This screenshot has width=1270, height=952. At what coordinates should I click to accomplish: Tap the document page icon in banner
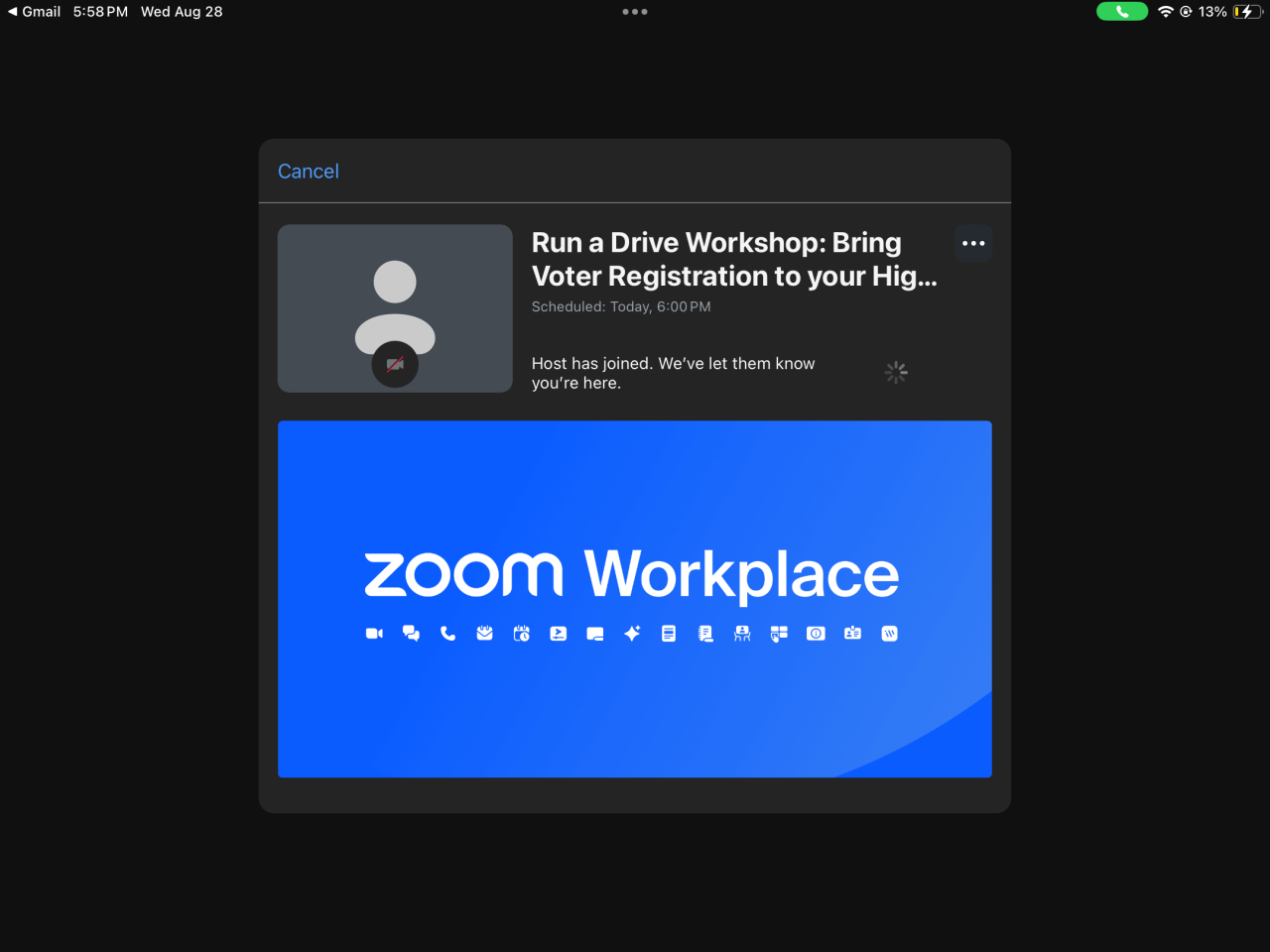[x=669, y=634]
